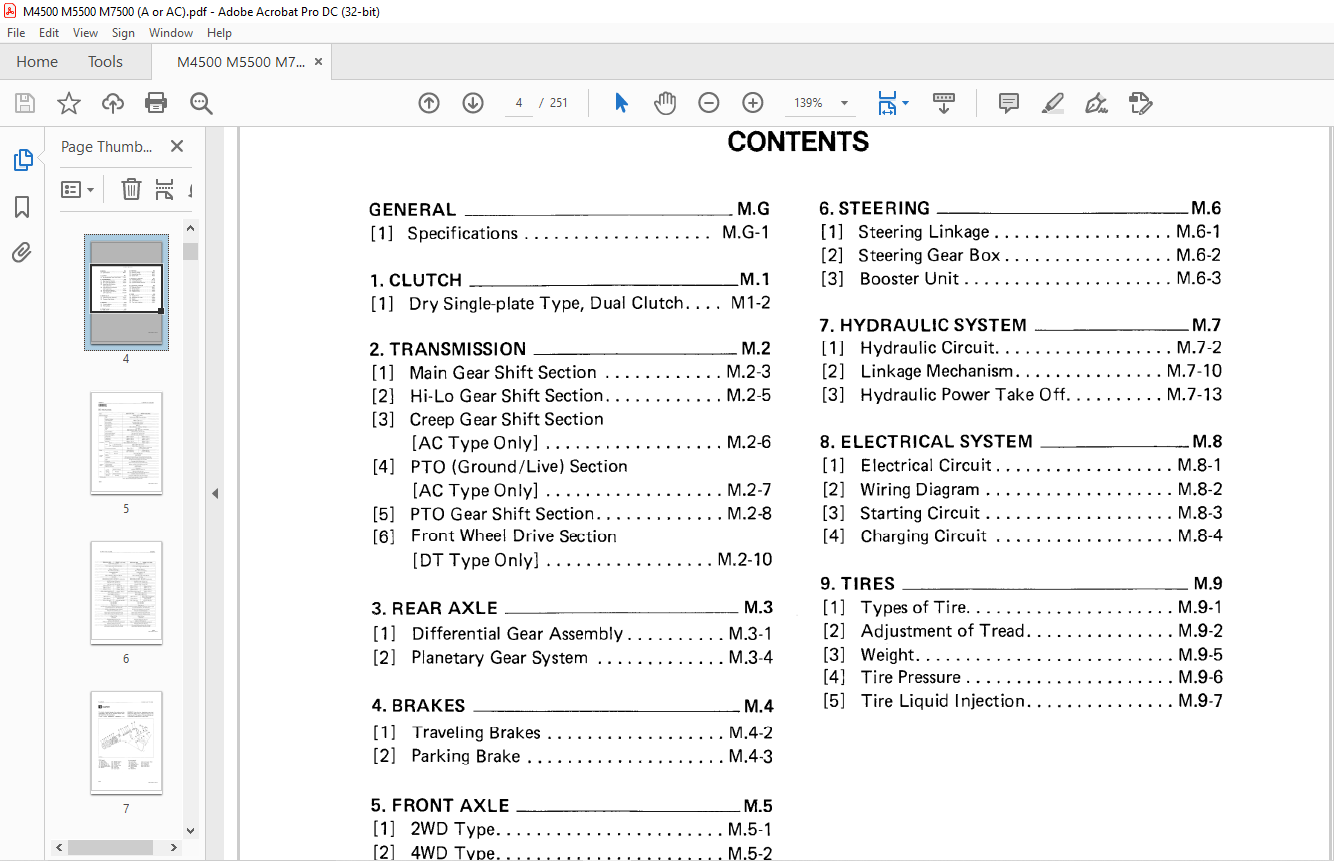Click the Save file icon
Viewport: 1334px width, 861px height.
click(x=25, y=103)
